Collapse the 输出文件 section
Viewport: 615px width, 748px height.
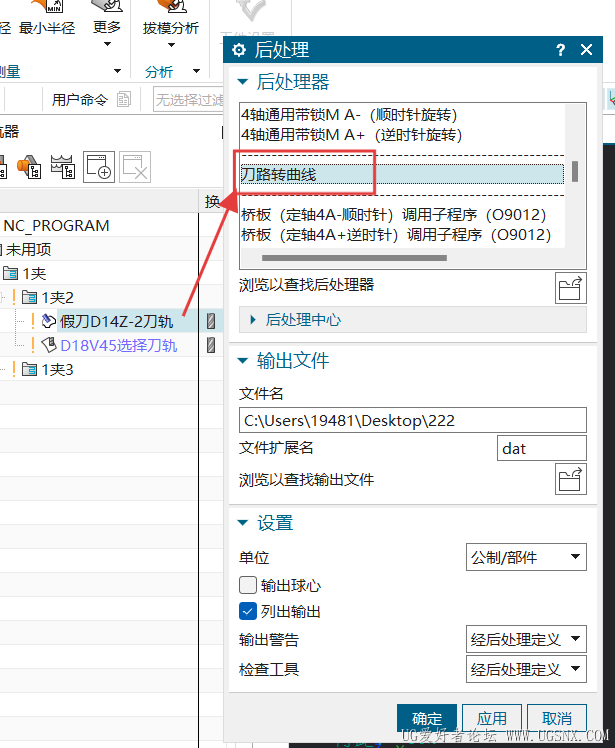coord(243,361)
